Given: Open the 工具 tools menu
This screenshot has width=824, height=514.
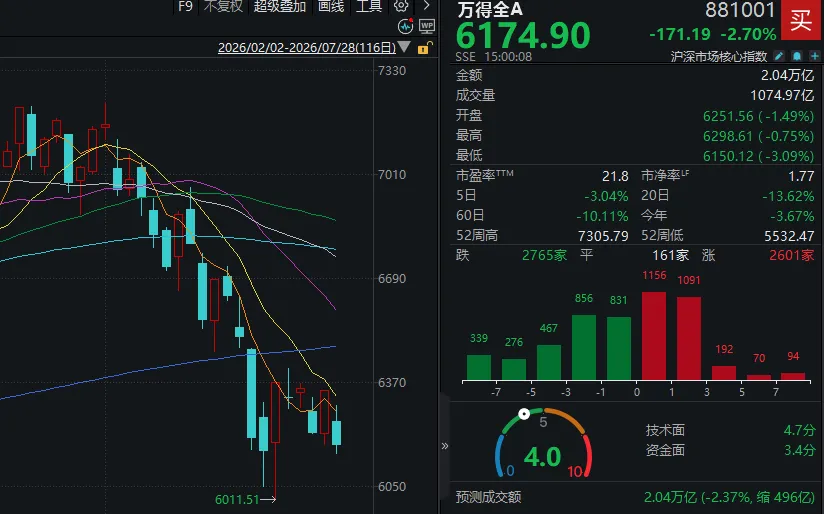Looking at the screenshot, I should 369,6.
